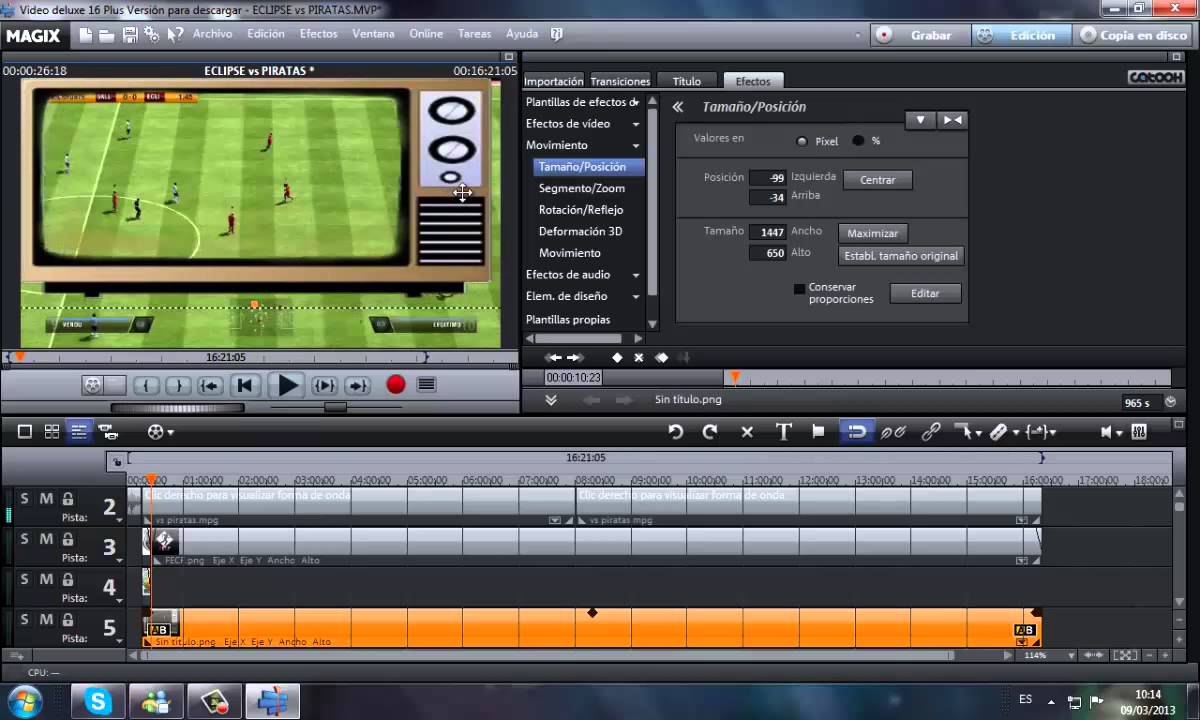The width and height of the screenshot is (1200, 720).
Task: Select the Pixel radio option
Action: click(x=802, y=141)
